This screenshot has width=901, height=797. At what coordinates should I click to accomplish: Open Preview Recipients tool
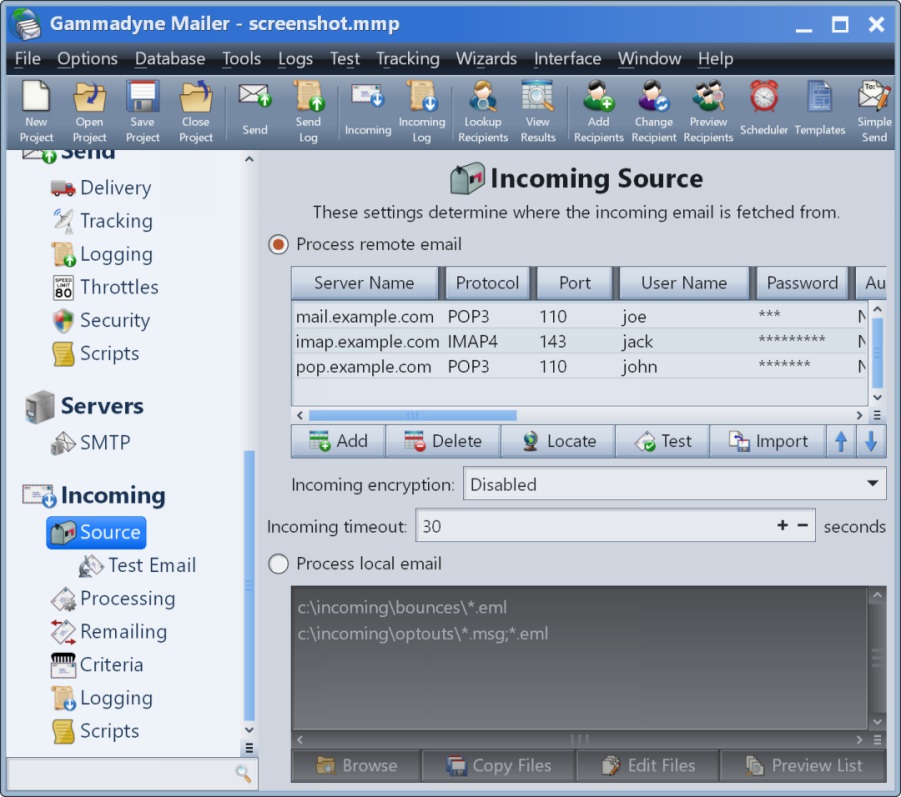[x=709, y=111]
